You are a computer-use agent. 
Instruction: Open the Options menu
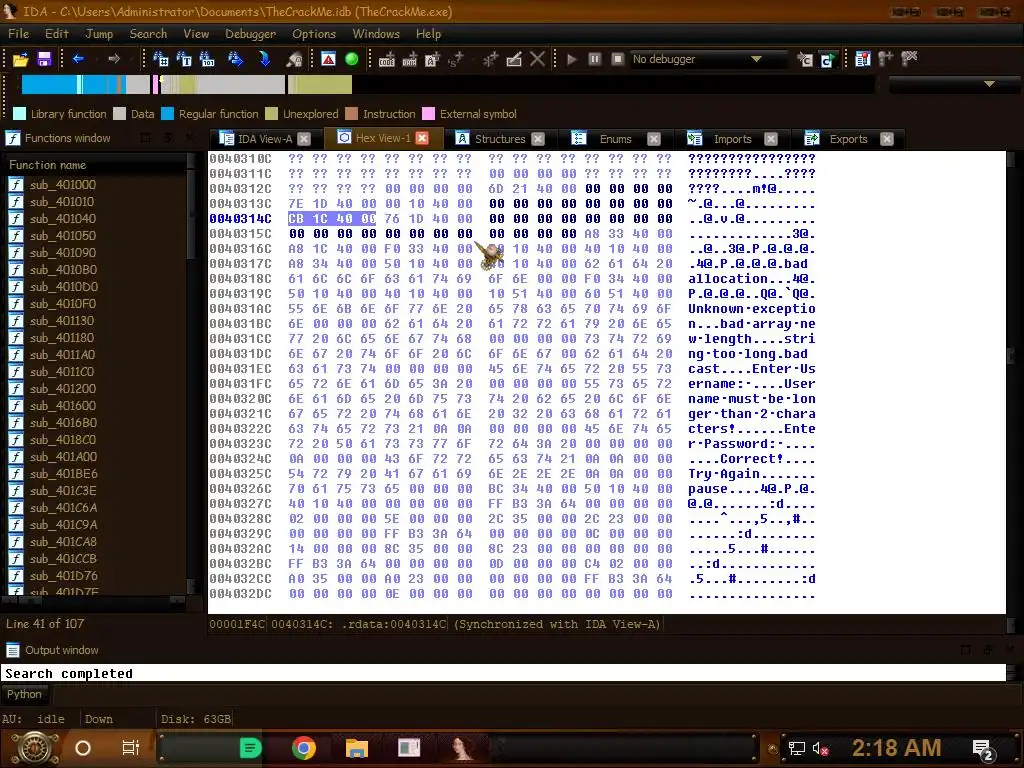[x=314, y=34]
